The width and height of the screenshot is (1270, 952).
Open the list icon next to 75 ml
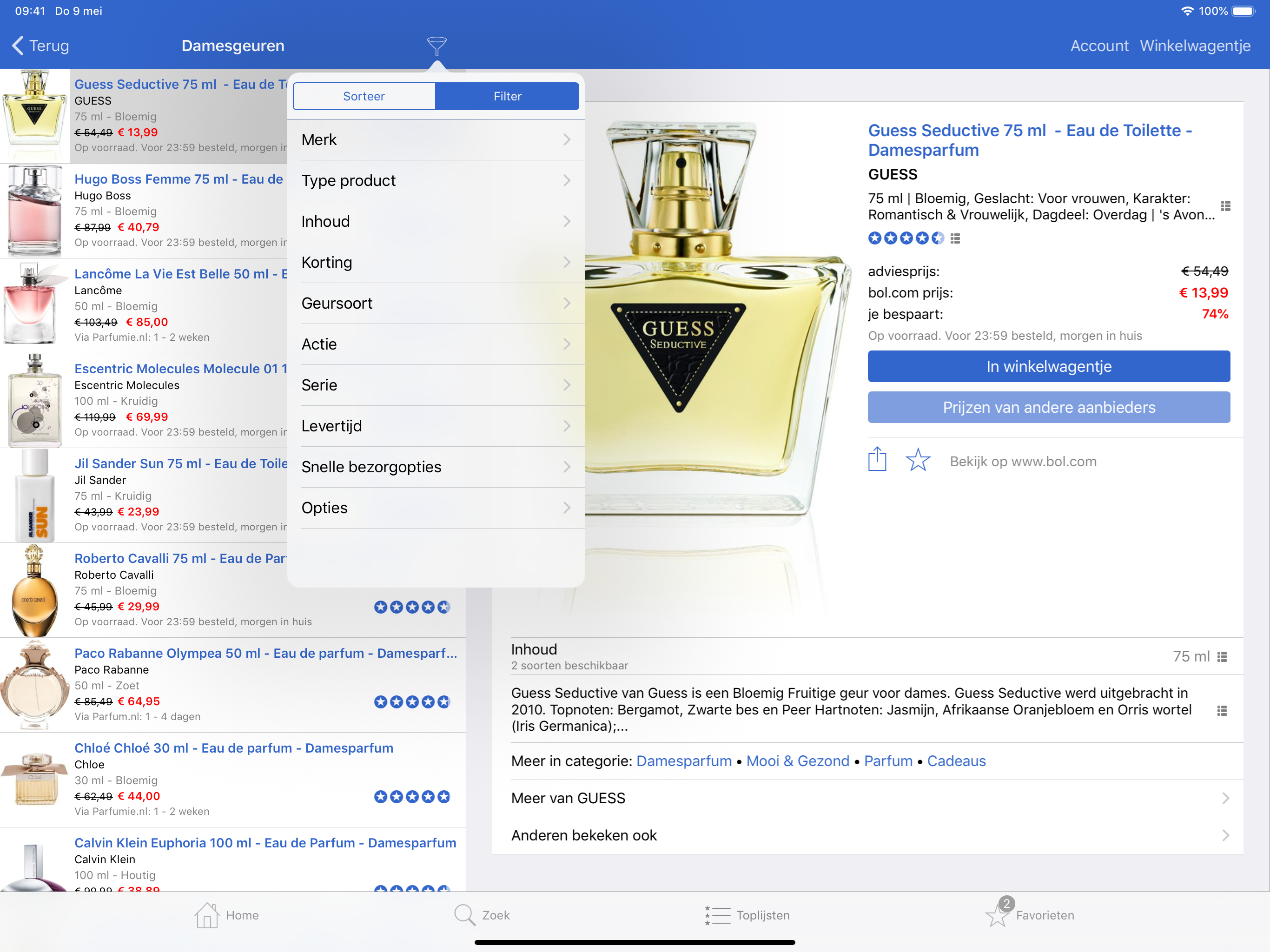point(1222,656)
